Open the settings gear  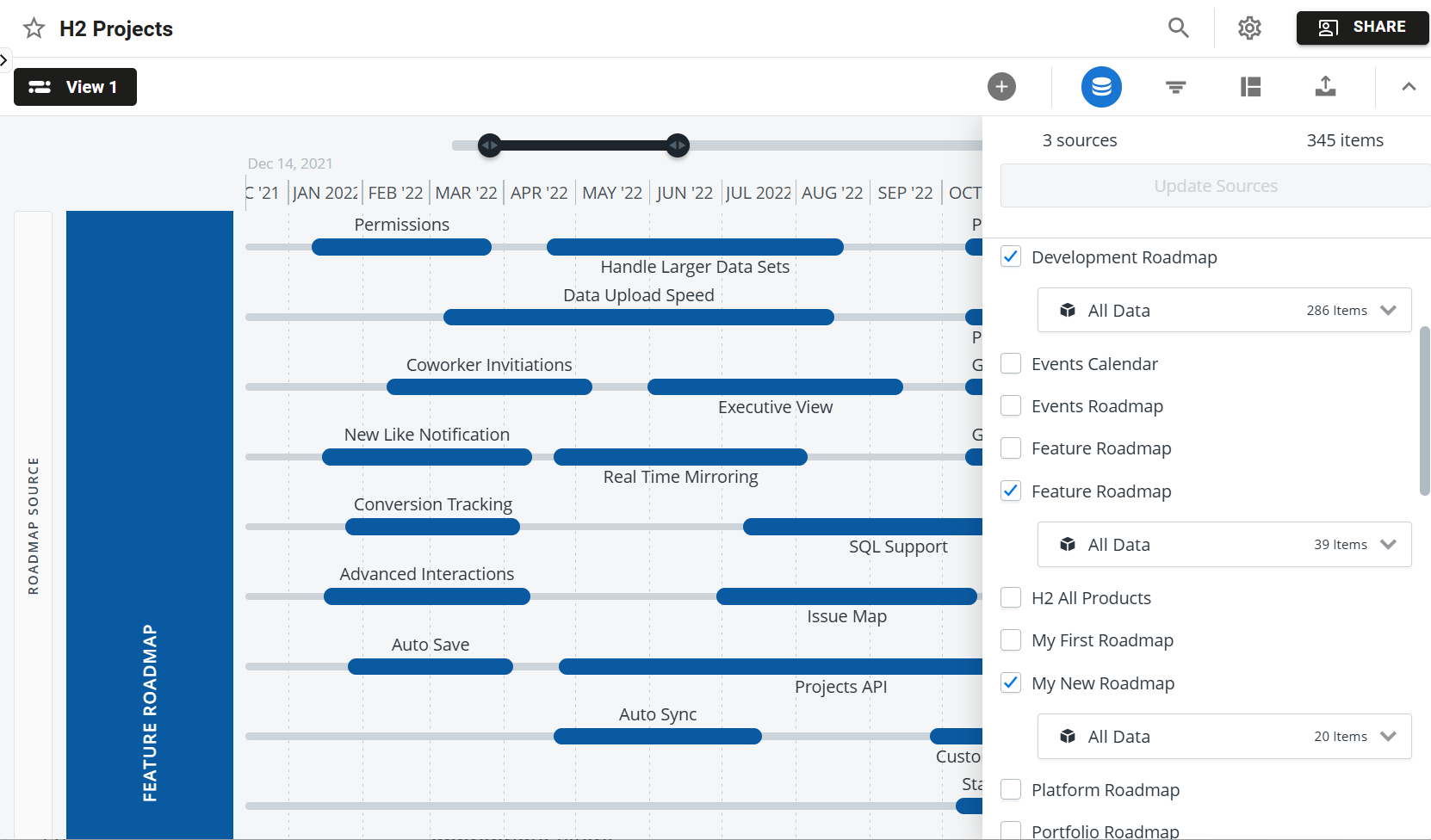(x=1249, y=28)
